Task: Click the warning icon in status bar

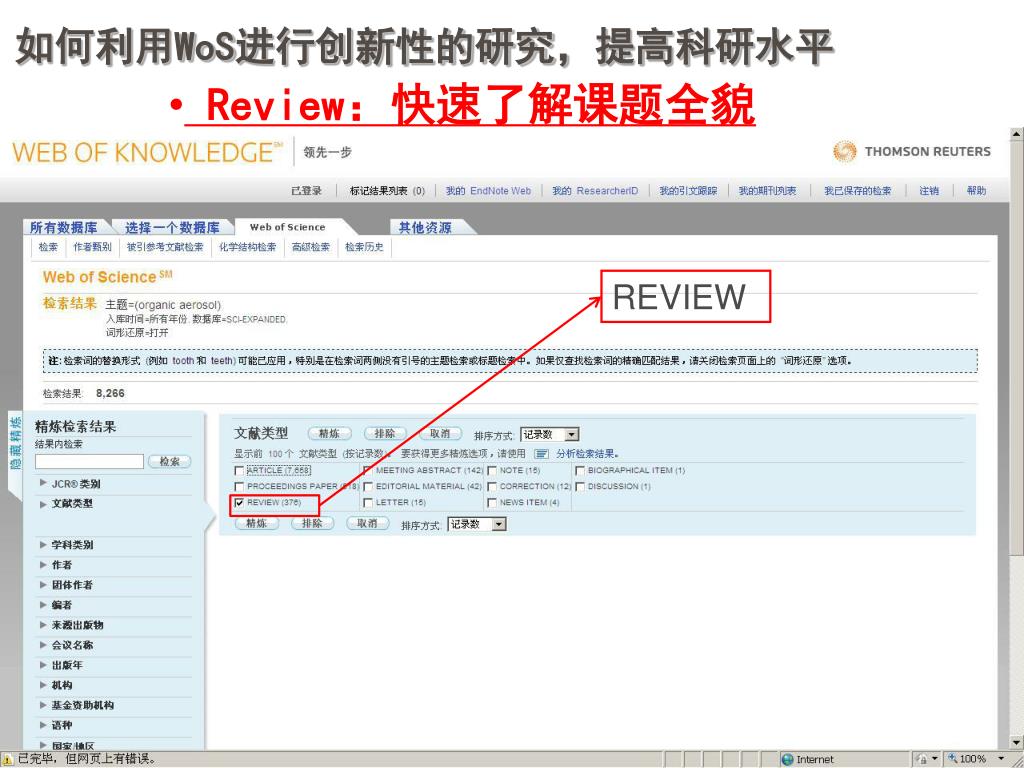Action: coord(8,760)
